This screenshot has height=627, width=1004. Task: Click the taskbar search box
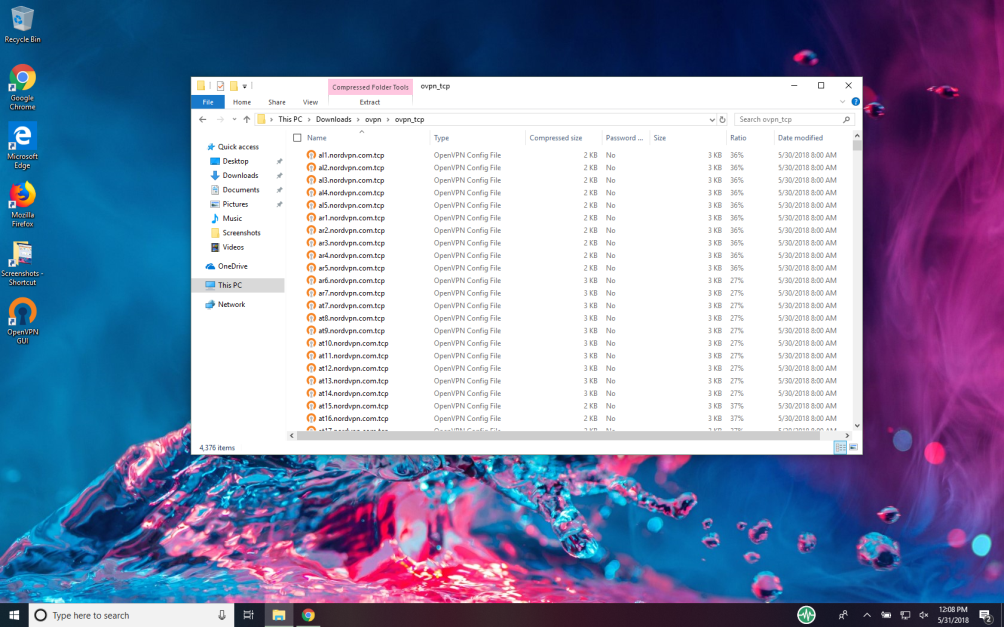coord(131,615)
